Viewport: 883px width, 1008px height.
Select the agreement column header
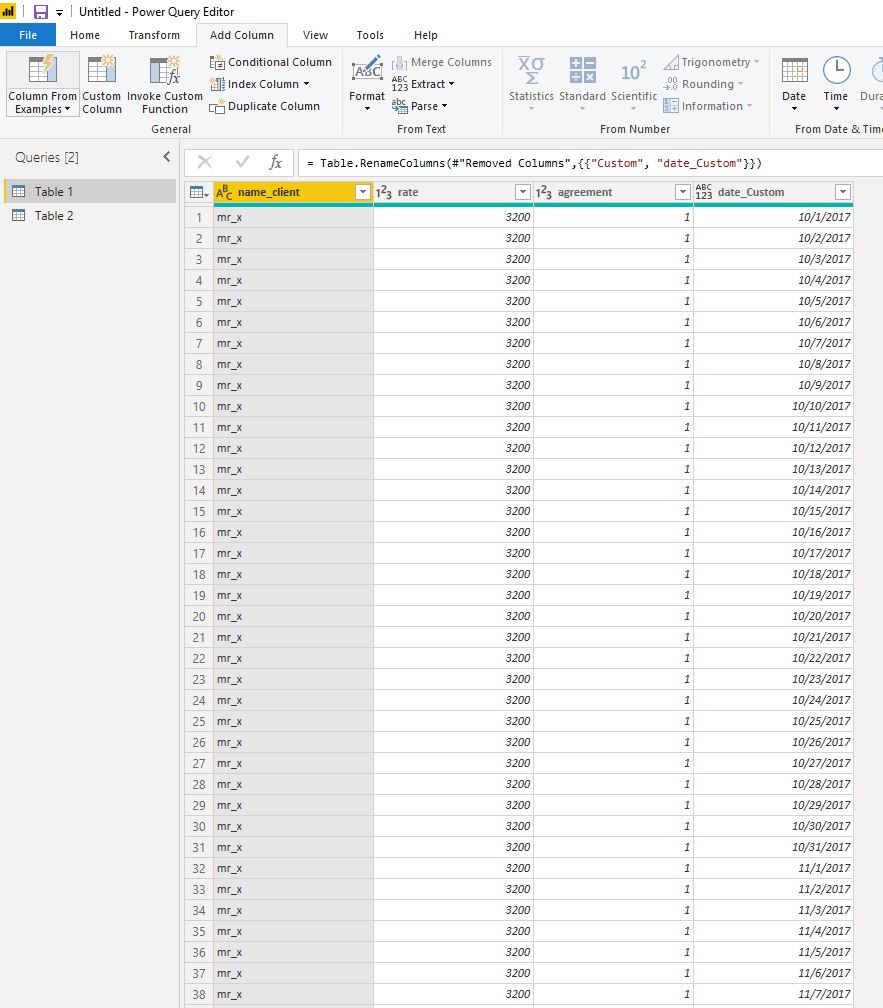pyautogui.click(x=613, y=192)
